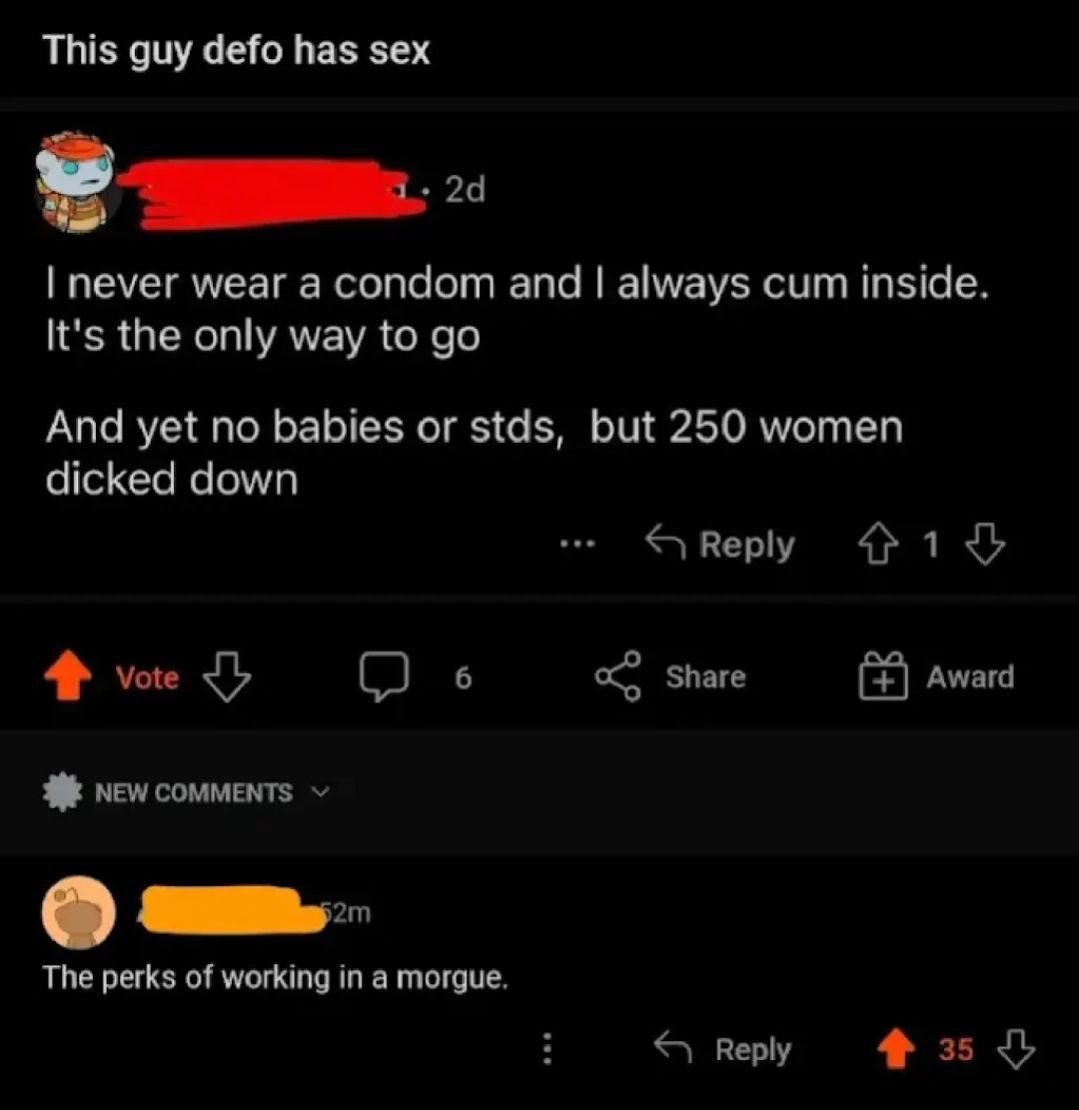Open the red-hidden user's snoo avatar
The width and height of the screenshot is (1079, 1110).
pyautogui.click(x=76, y=182)
